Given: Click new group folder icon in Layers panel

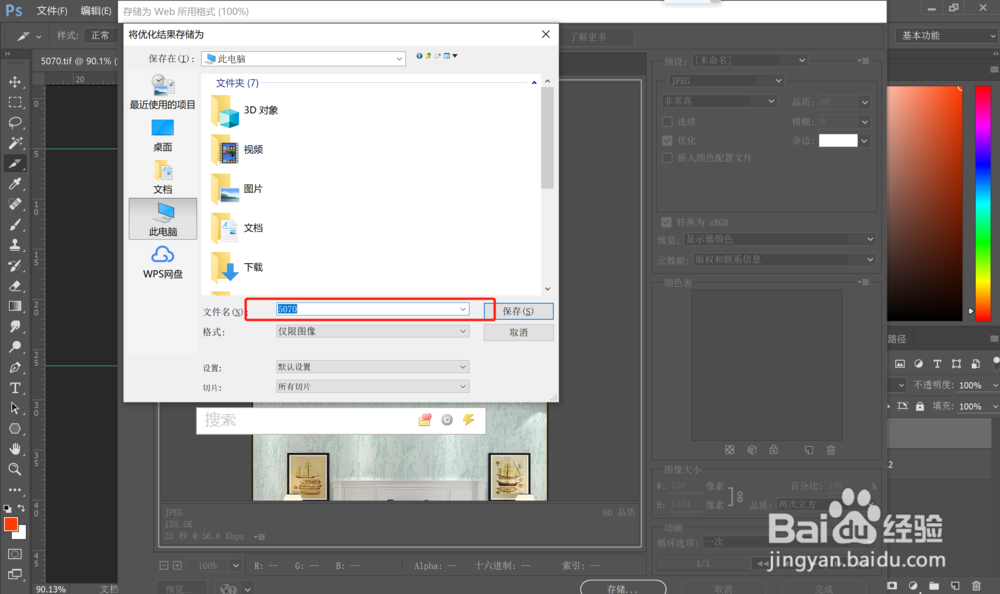Looking at the screenshot, I should (x=934, y=586).
